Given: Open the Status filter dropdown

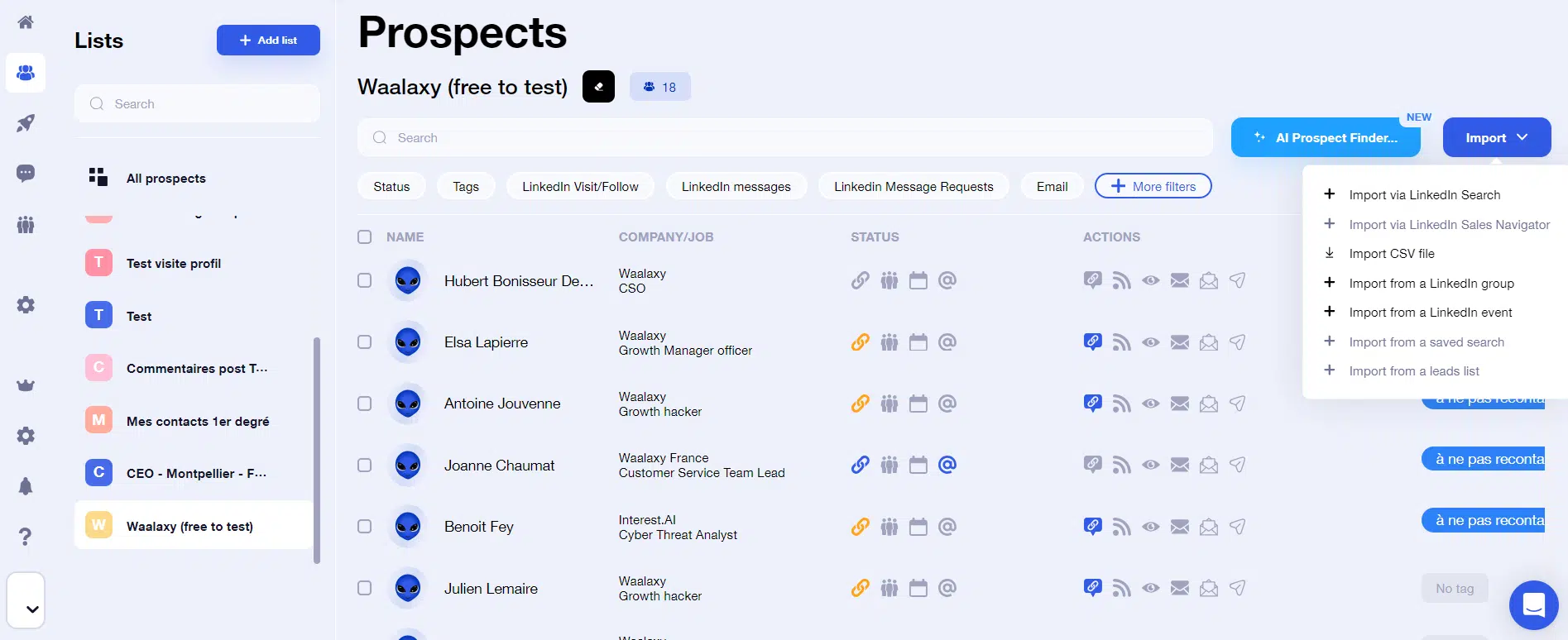Looking at the screenshot, I should (391, 187).
